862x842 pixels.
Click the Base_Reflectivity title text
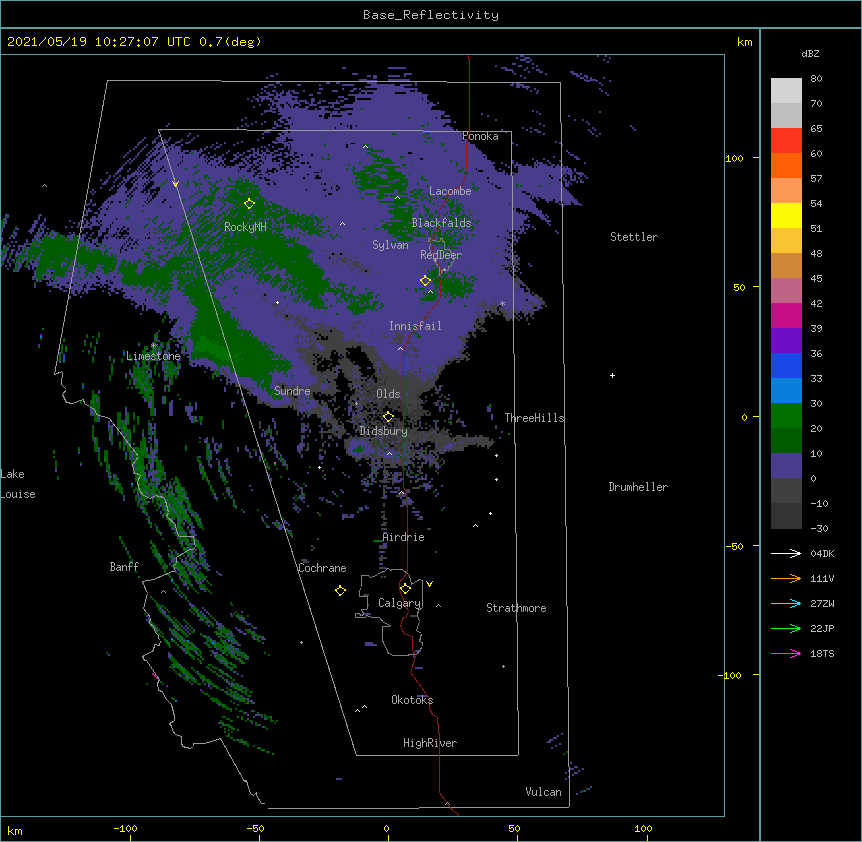point(431,15)
